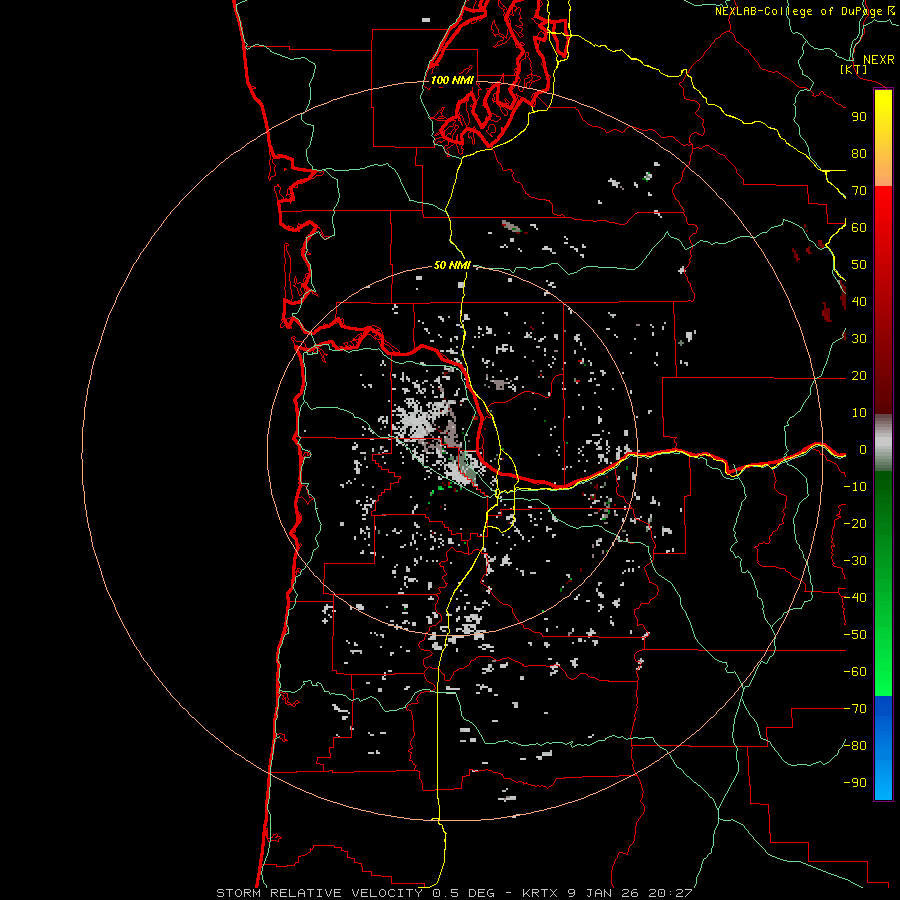The height and width of the screenshot is (900, 900).
Task: Click the -30 scale value
Action: click(x=855, y=561)
